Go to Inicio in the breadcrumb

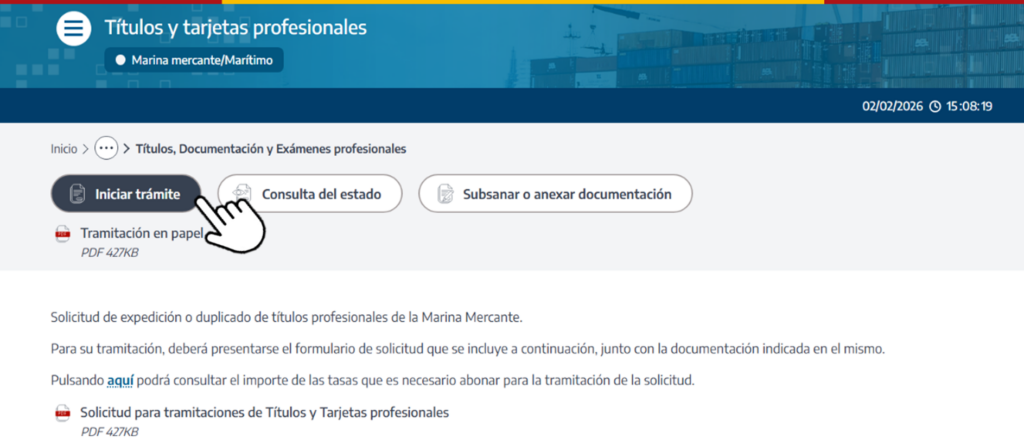click(63, 149)
